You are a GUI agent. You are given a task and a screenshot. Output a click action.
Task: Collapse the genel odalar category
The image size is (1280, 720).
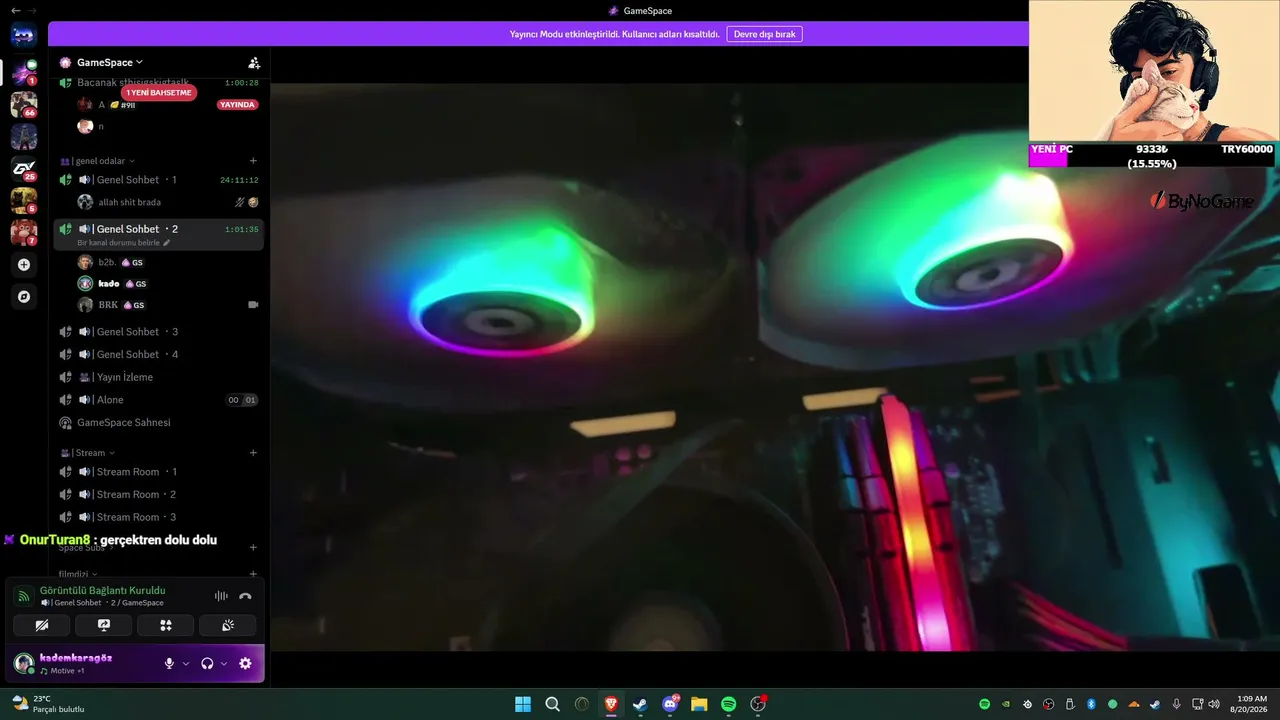pos(97,161)
